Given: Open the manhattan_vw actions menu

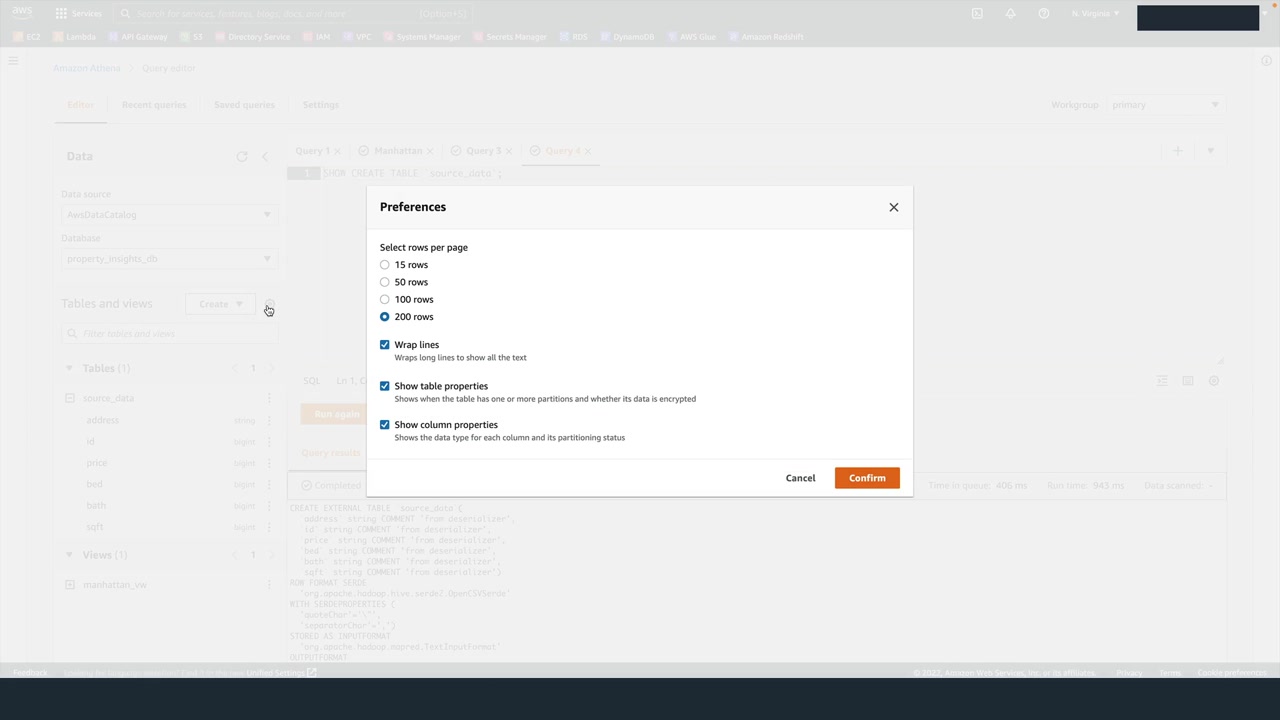Looking at the screenshot, I should [x=269, y=585].
